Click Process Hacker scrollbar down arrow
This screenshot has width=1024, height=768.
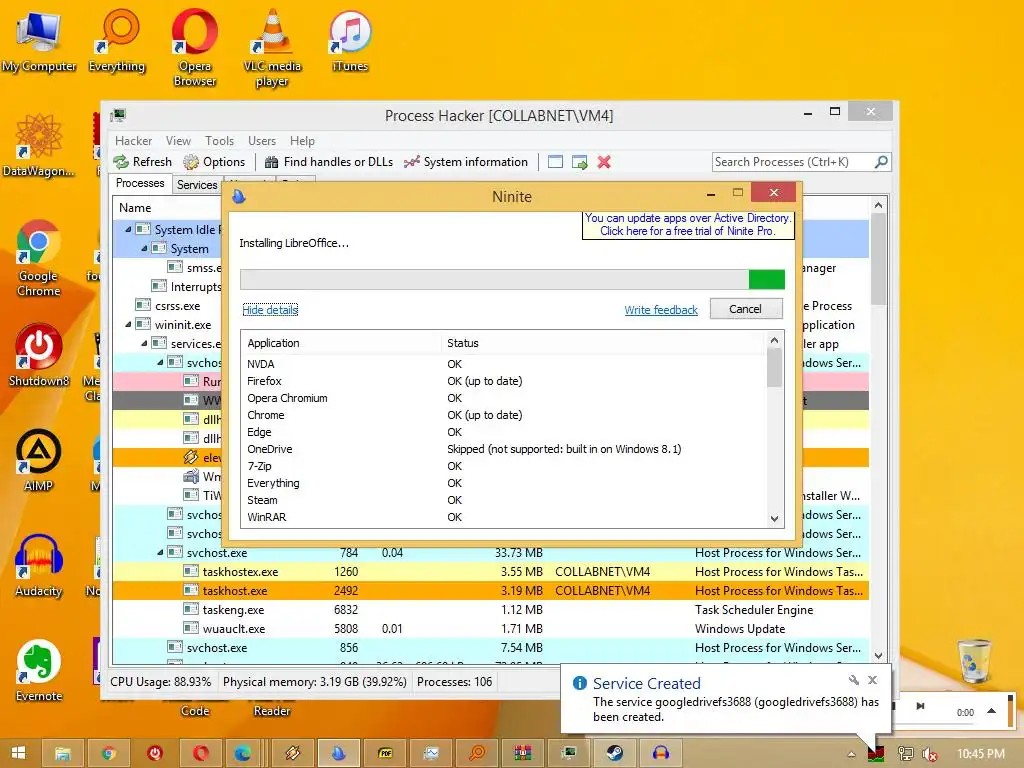pos(878,655)
